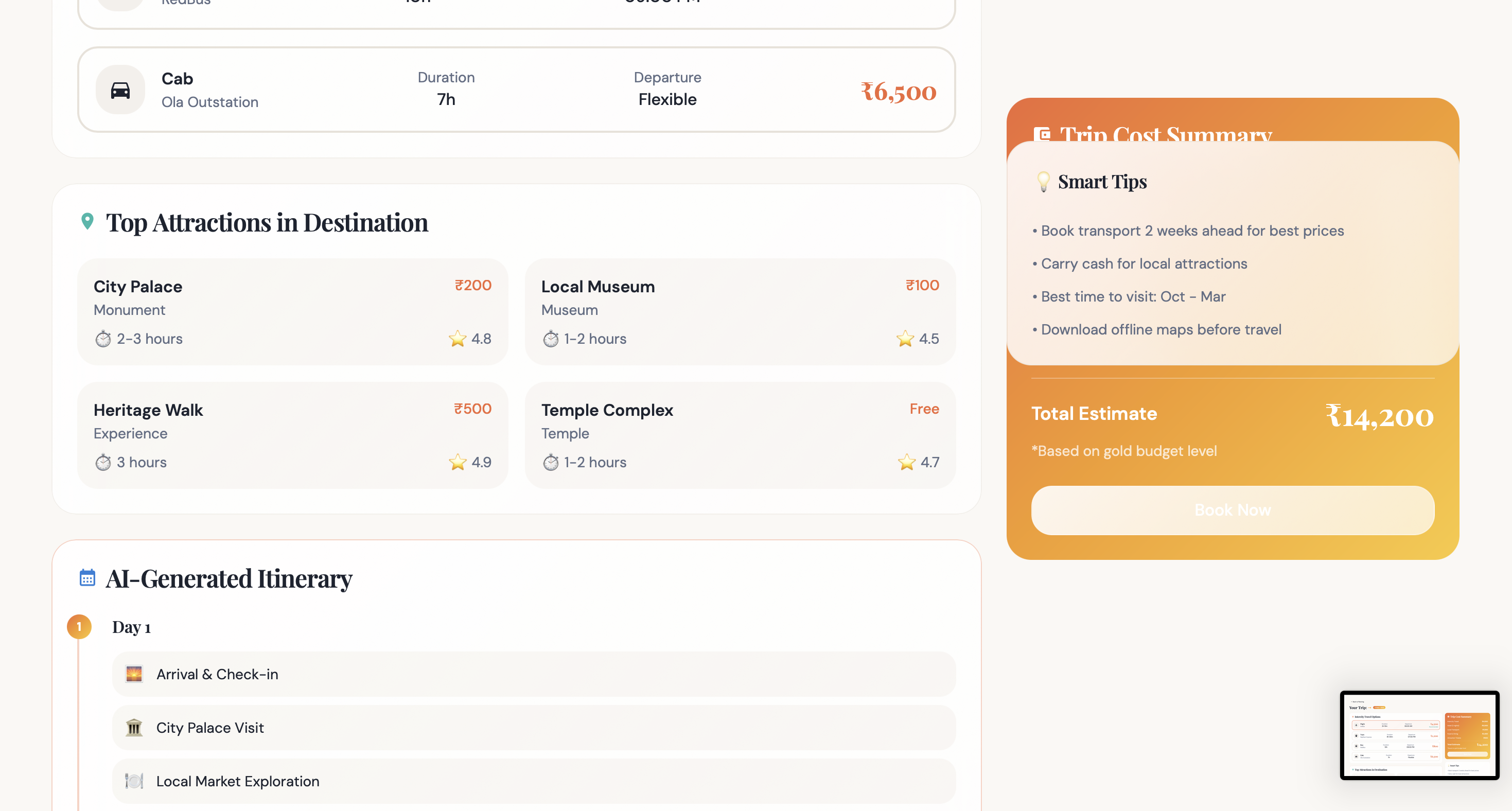Click the Local Market Exploration itinerary item
Screen dimensions: 1512x811
(x=533, y=781)
